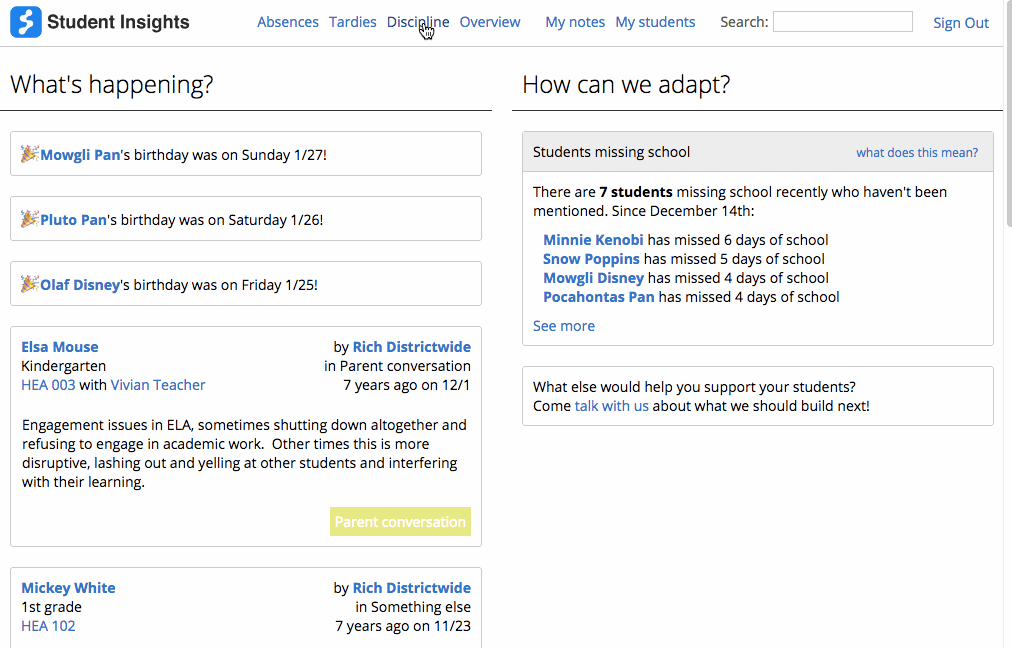
Task: Click the yellow Parent conversation badge
Action: [x=400, y=522]
